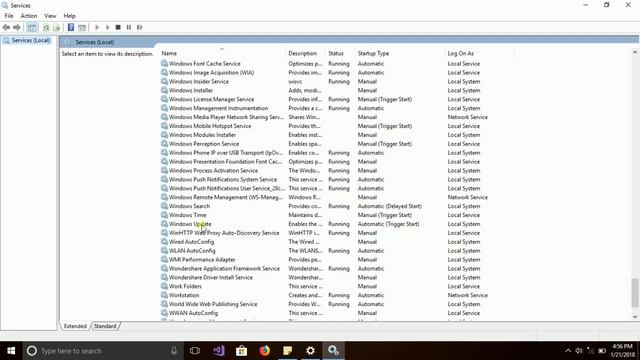This screenshot has height=360, width=640.
Task: Click the battery icon in system tray
Action: 602,351
